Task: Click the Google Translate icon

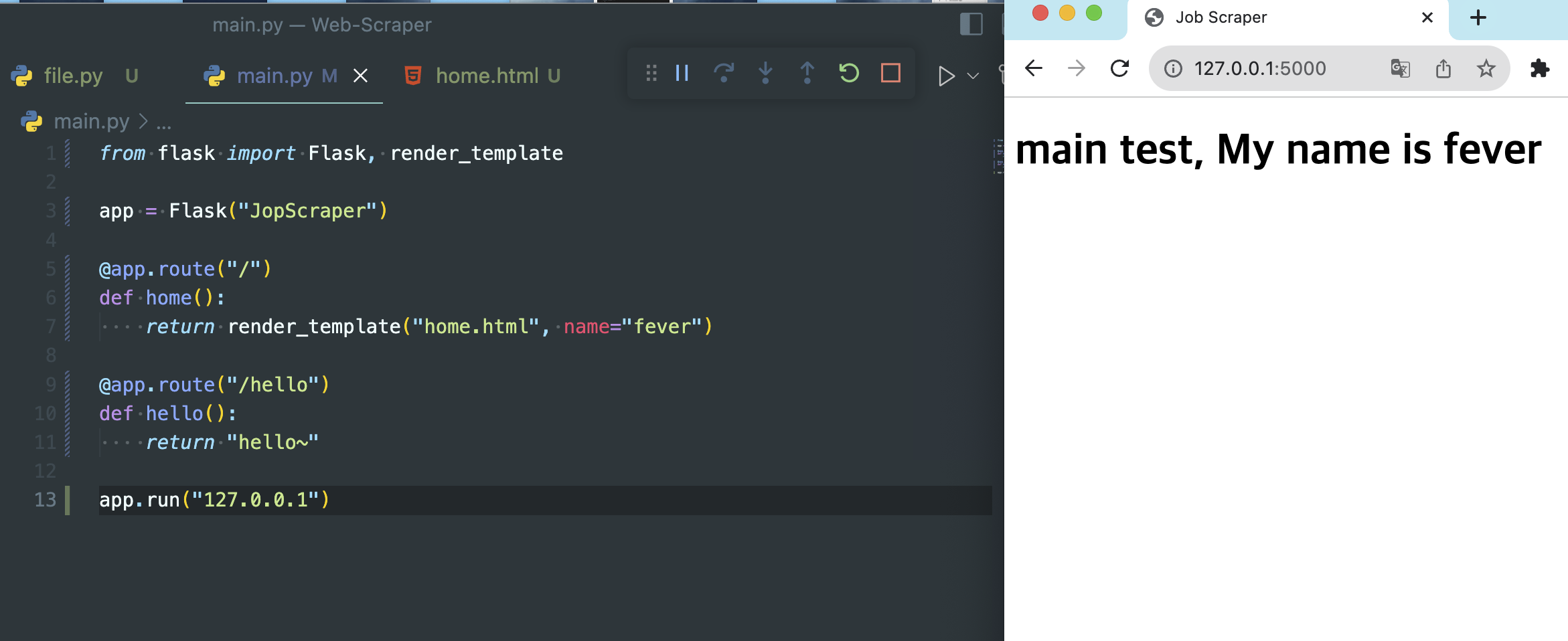Action: coord(1401,68)
